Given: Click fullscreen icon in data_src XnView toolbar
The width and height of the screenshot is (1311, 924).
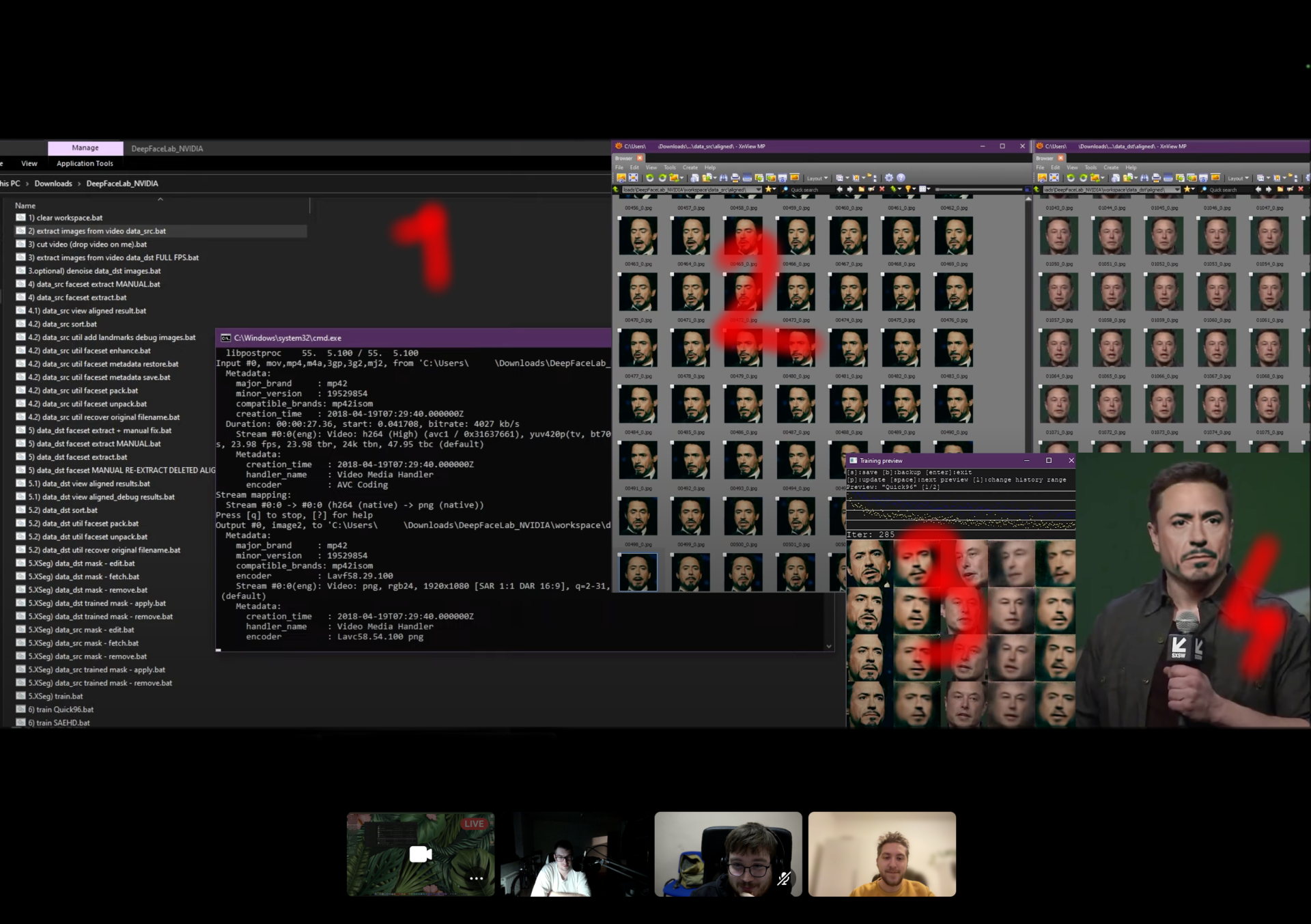Looking at the screenshot, I should point(633,178).
